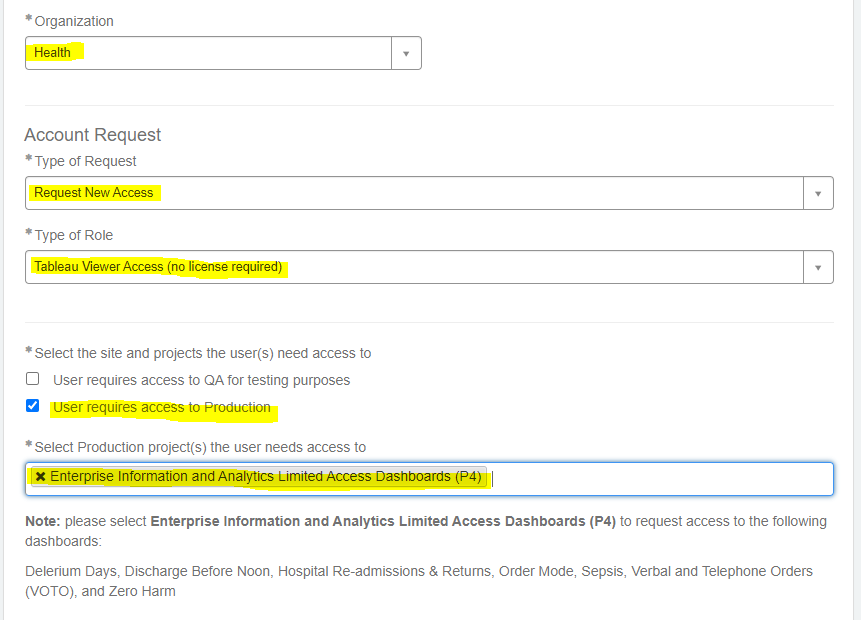Click the 'Type of Role' field label

[74, 235]
